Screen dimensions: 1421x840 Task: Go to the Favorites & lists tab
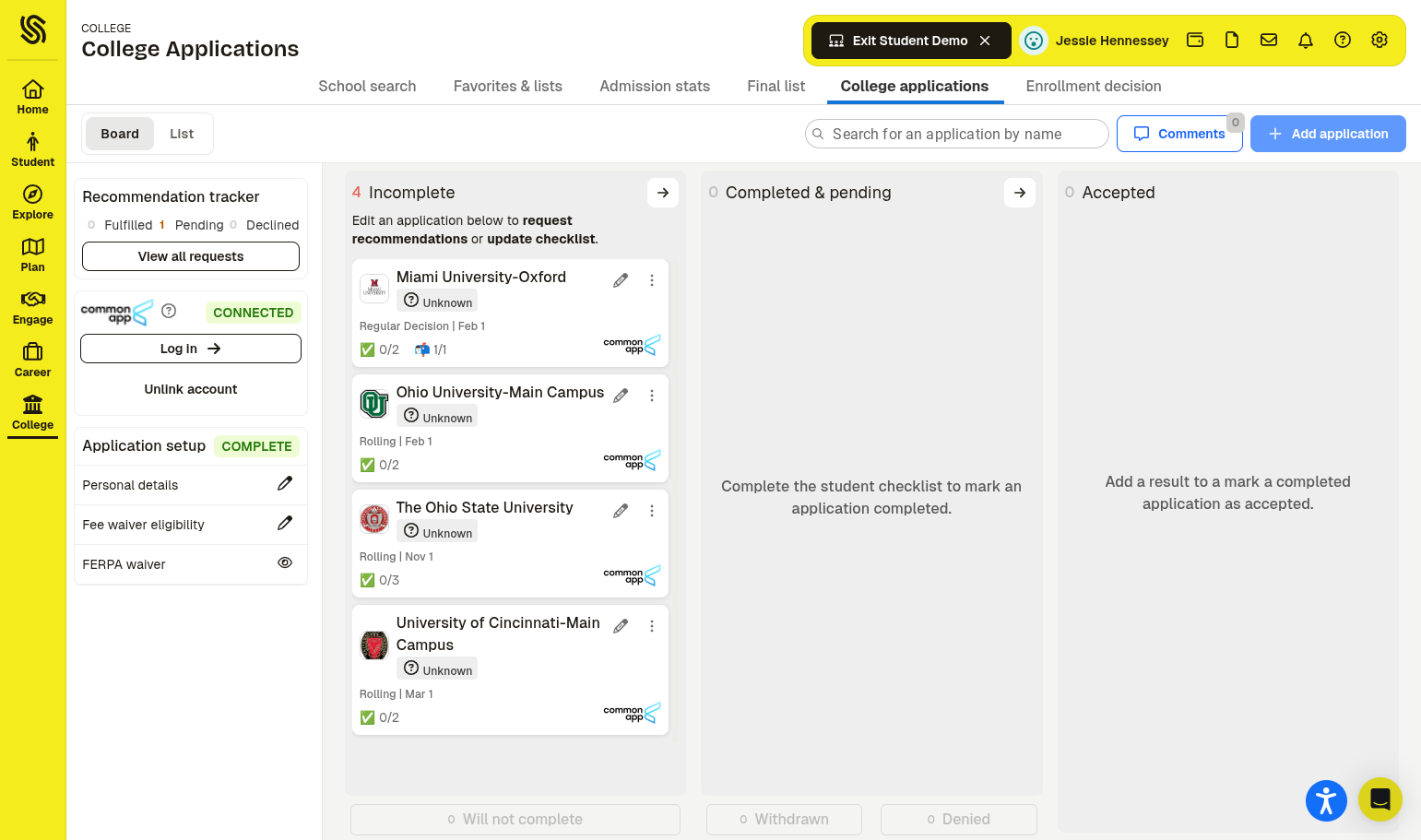click(508, 86)
